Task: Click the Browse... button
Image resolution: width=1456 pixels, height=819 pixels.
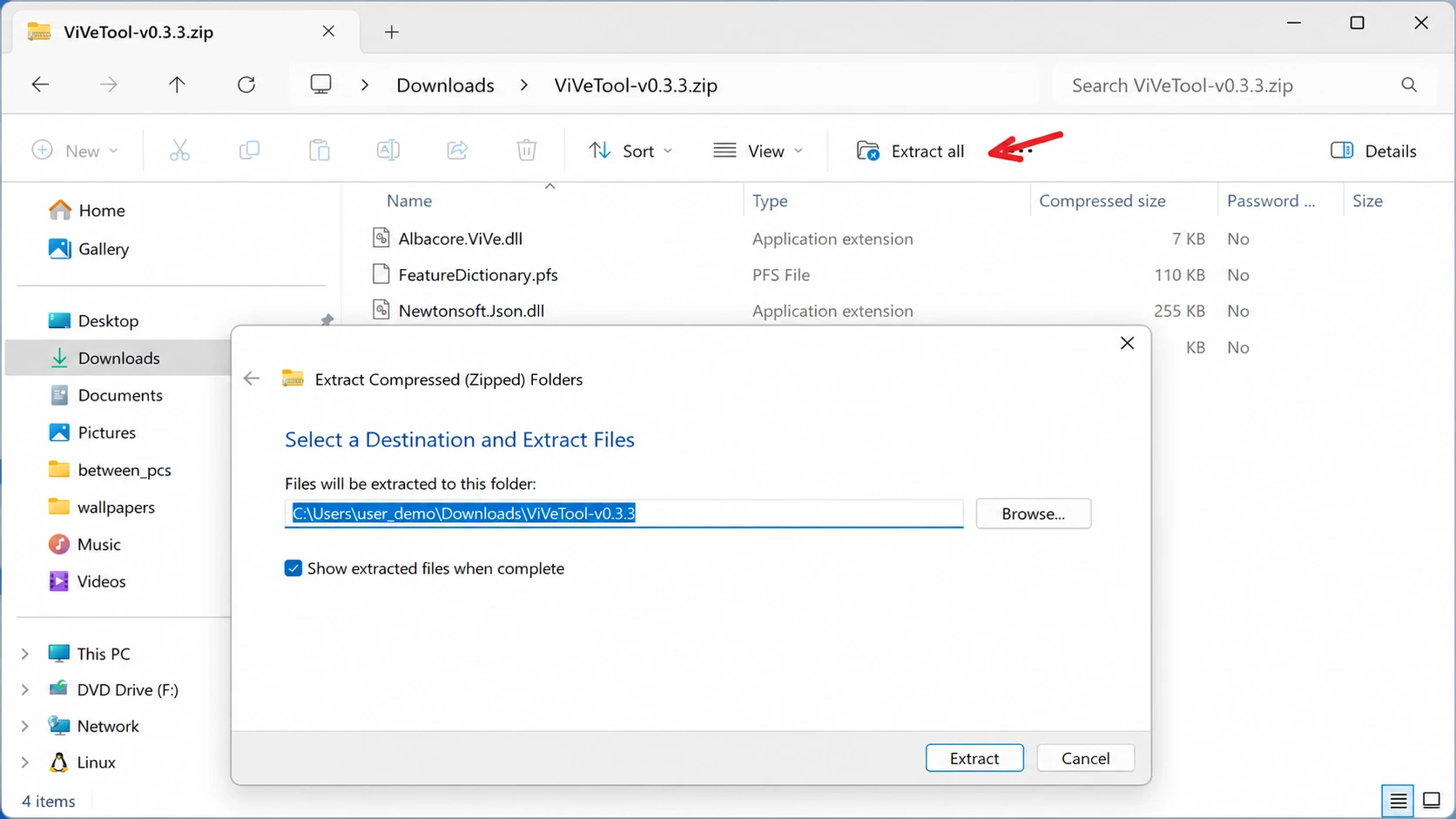Action: point(1033,514)
